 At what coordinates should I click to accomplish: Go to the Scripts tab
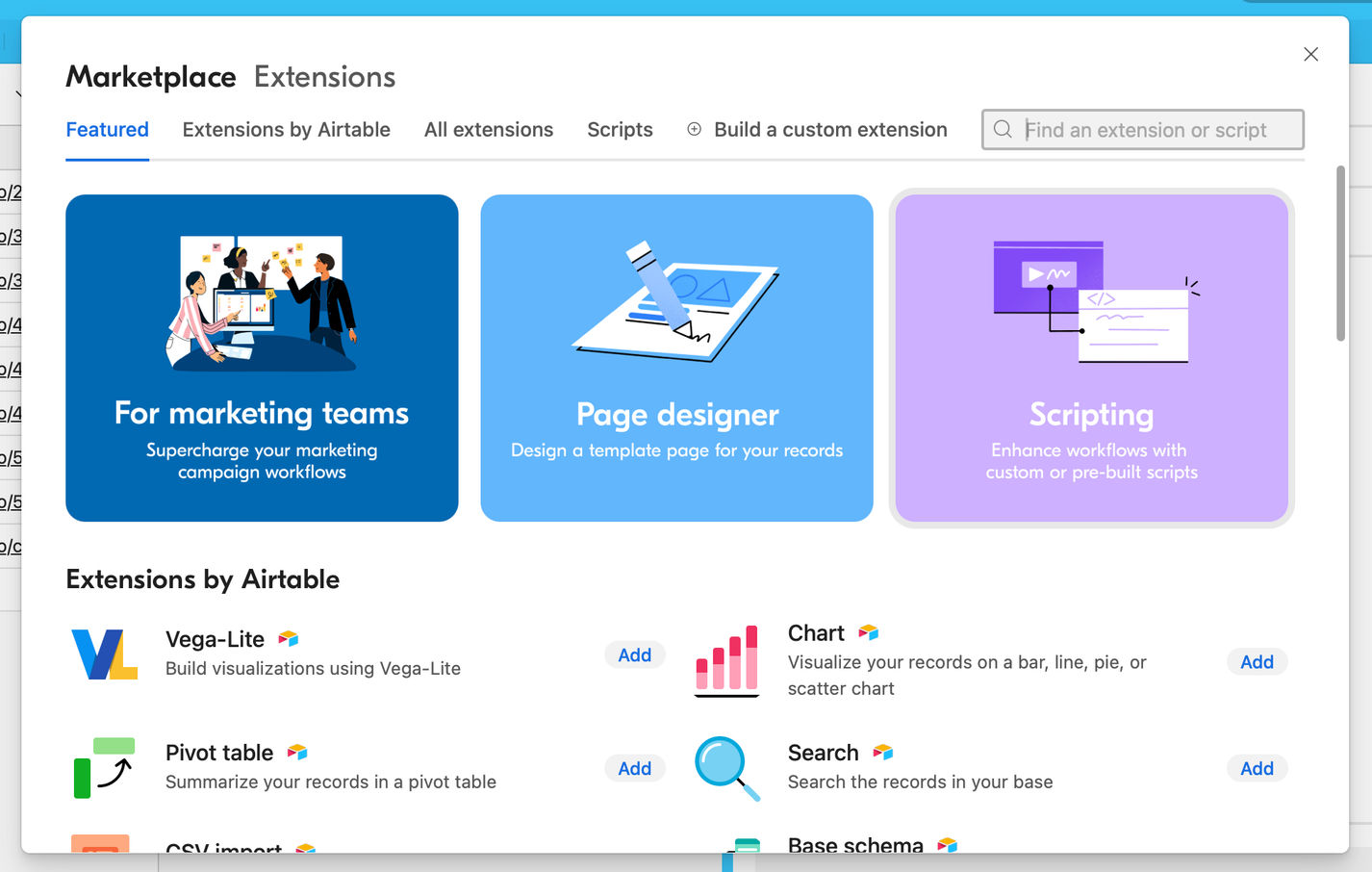[x=620, y=129]
